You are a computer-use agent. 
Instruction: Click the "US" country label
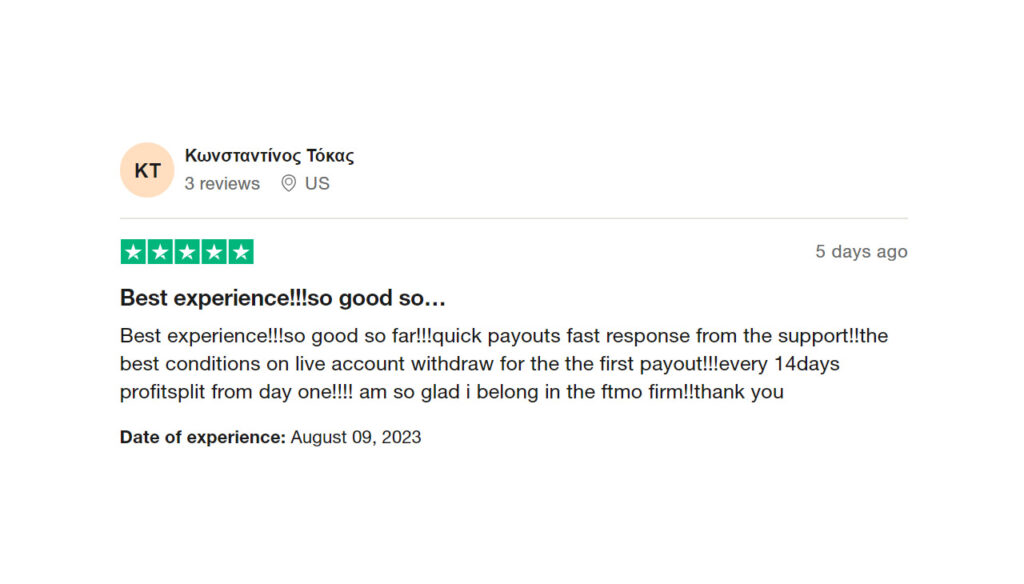click(x=317, y=183)
